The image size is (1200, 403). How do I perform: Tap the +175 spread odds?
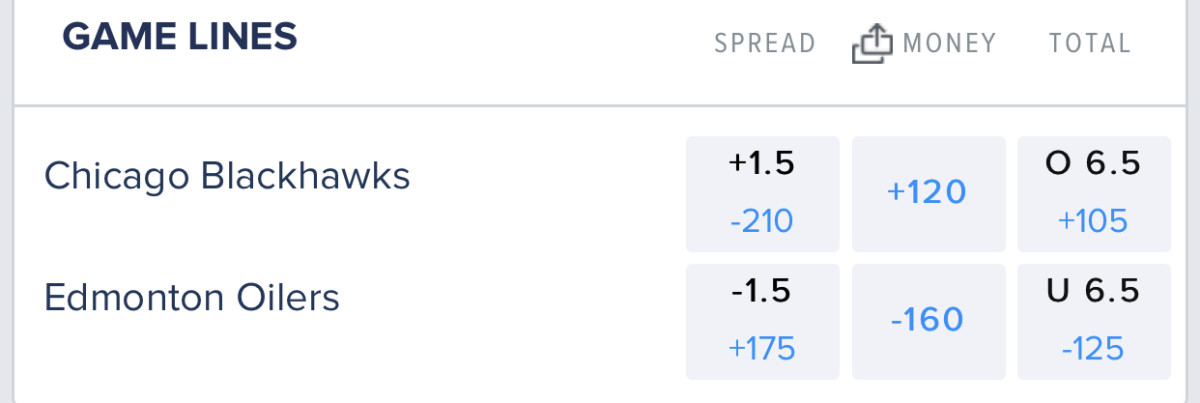coord(762,348)
